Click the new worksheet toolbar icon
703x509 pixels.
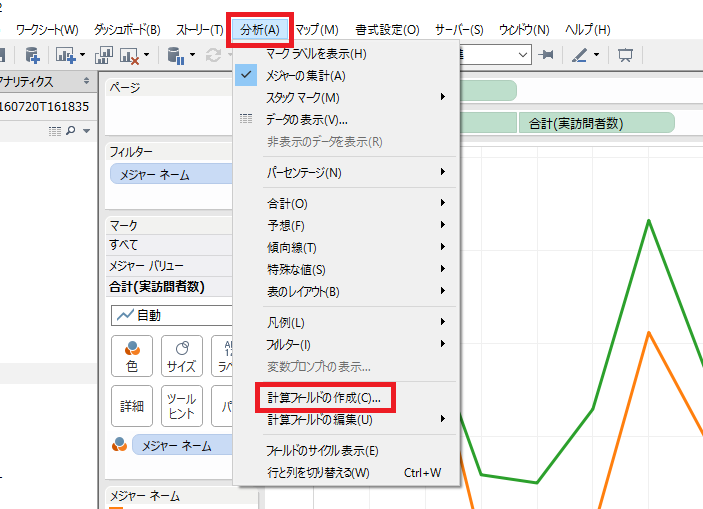65,55
